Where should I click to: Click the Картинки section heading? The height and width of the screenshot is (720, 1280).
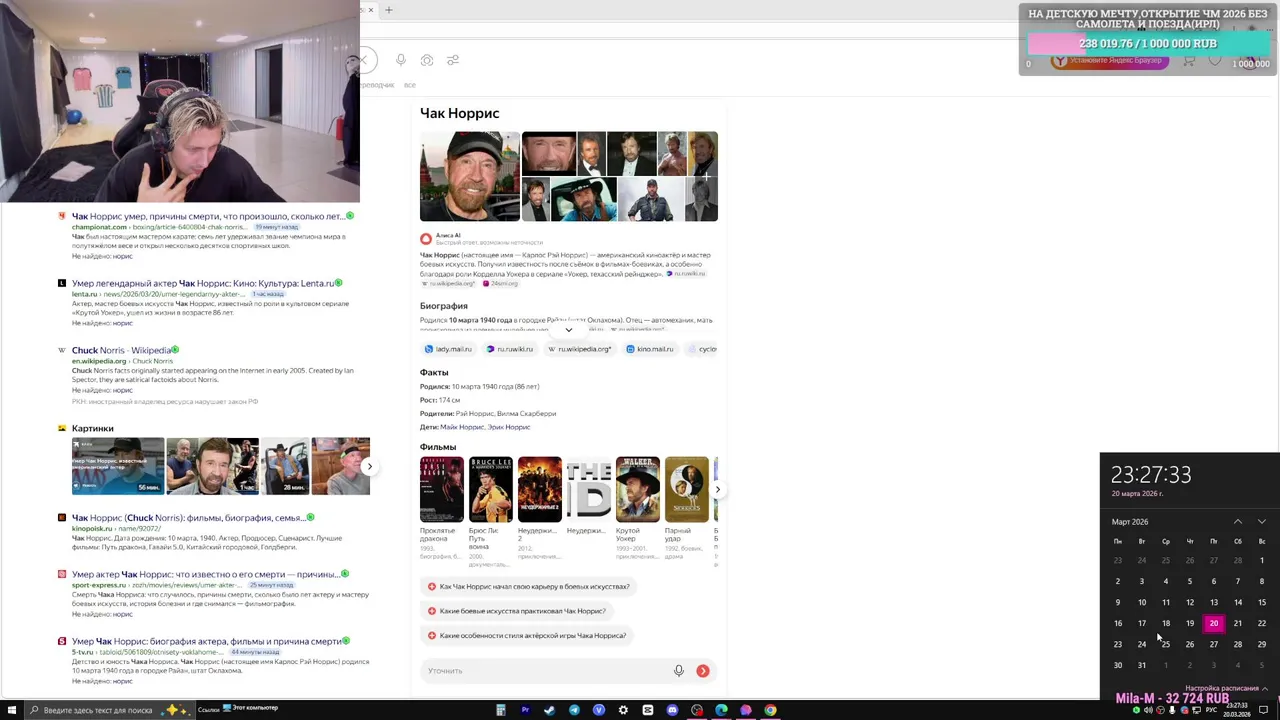[x=93, y=428]
